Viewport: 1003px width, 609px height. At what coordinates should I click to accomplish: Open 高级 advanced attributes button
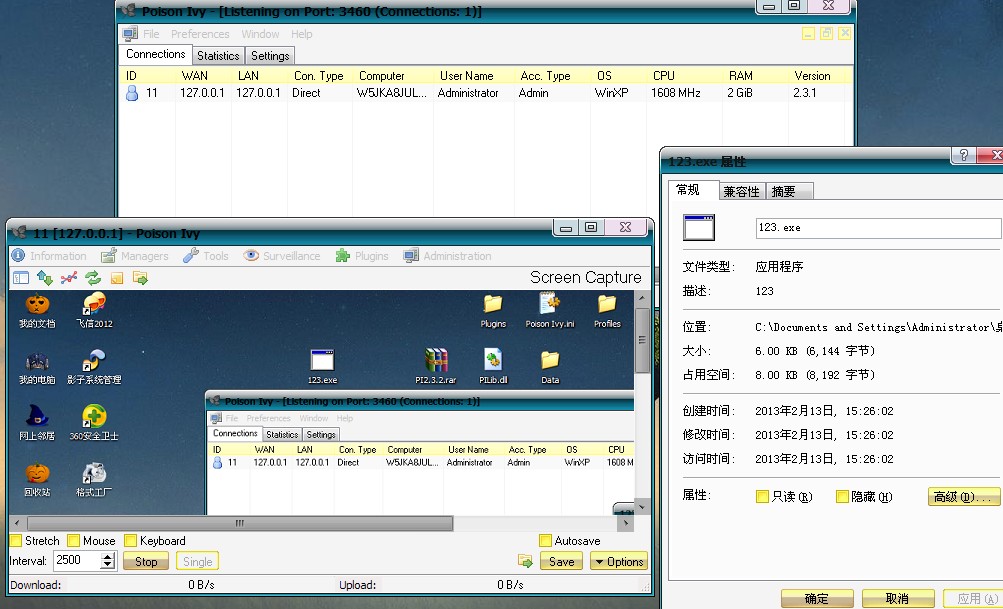[963, 496]
